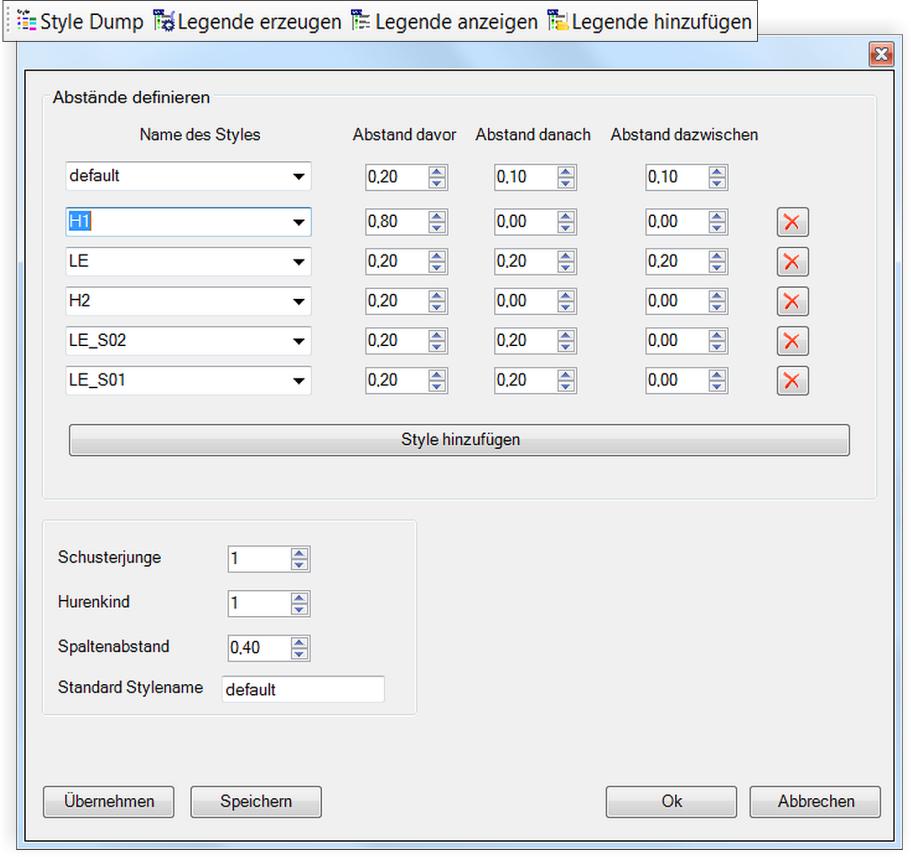Click the Übernehmen button
The height and width of the screenshot is (857, 911).
(108, 801)
